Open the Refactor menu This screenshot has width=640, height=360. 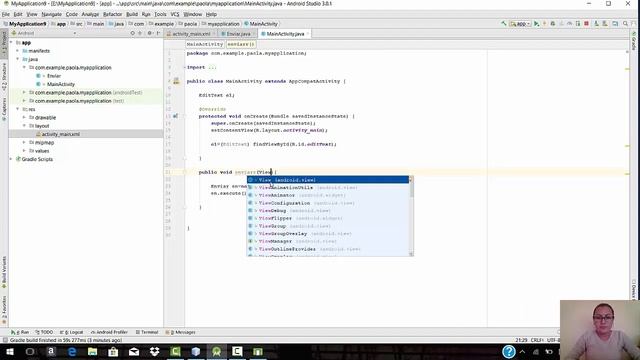[112, 14]
